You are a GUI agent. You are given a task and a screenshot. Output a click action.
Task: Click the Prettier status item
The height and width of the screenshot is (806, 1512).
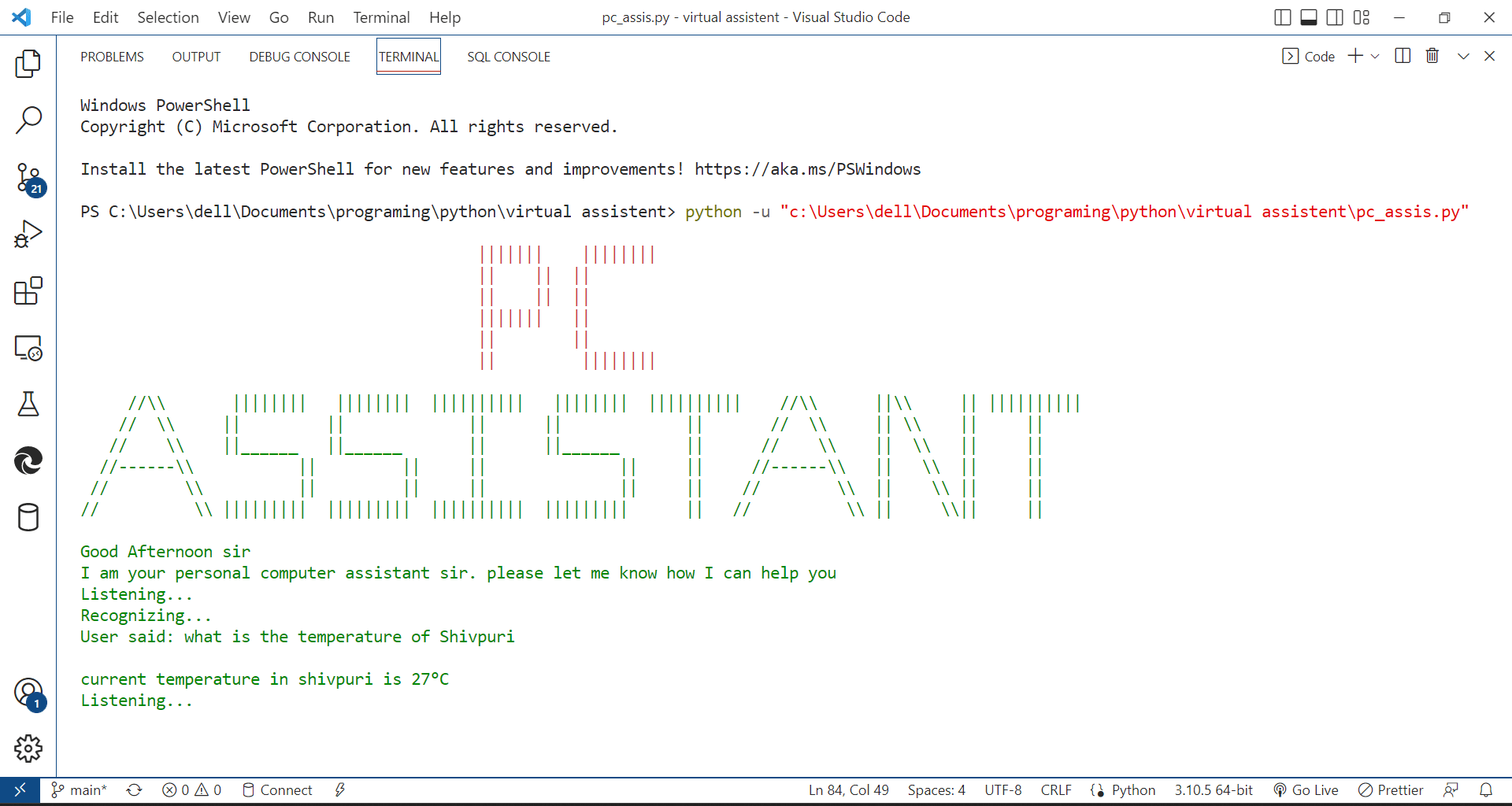[x=1391, y=789]
